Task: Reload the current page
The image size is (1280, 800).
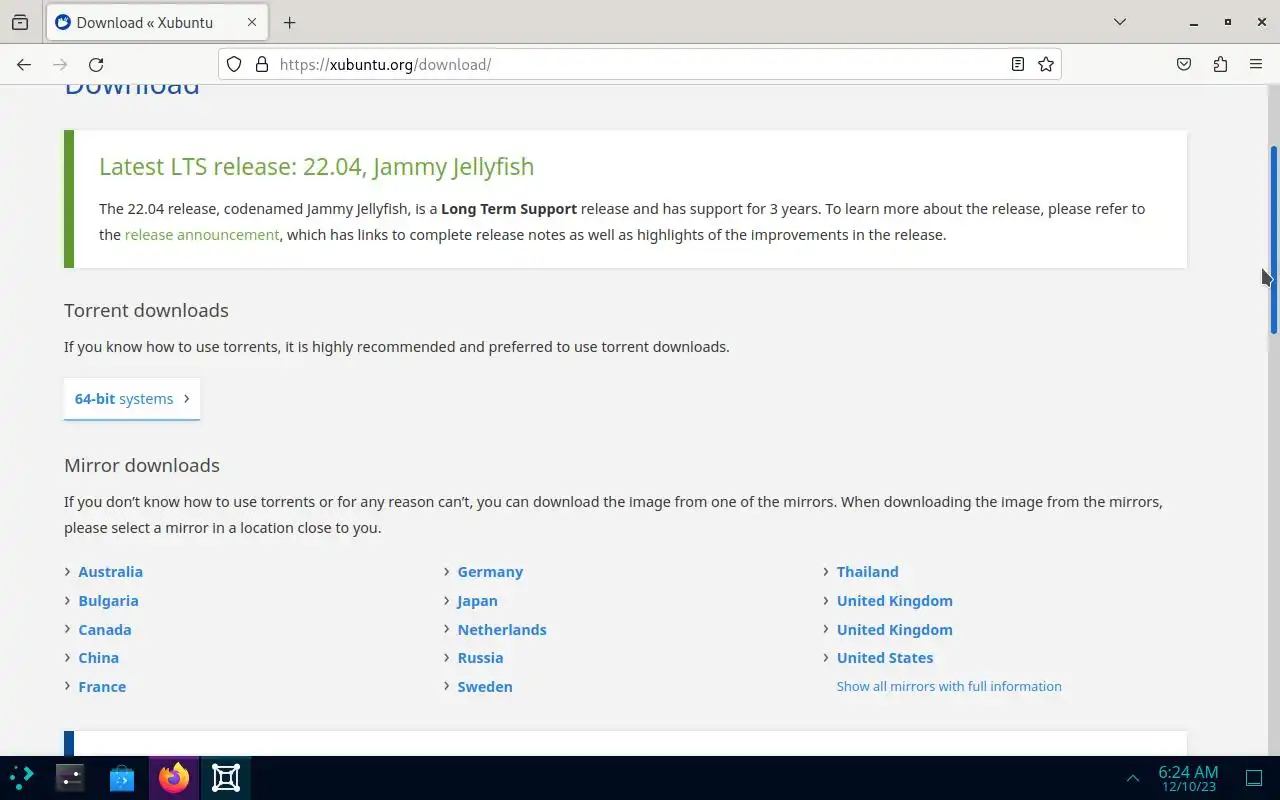Action: [x=96, y=64]
